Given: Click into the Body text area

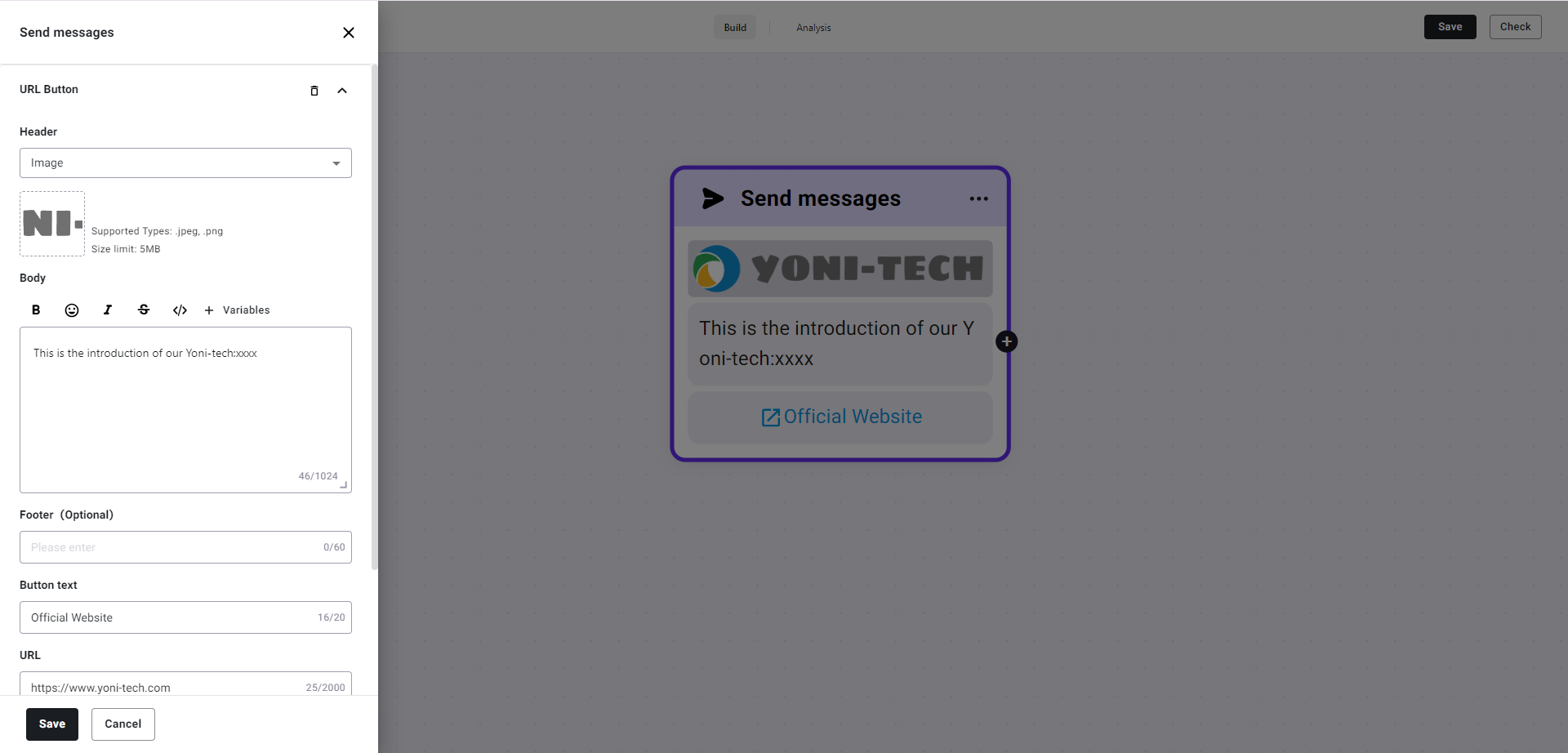Looking at the screenshot, I should coord(185,410).
